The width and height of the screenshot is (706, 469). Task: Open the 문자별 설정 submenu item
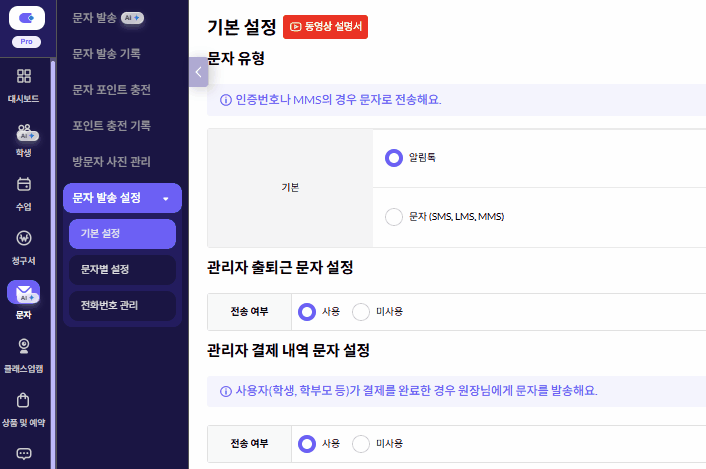(x=122, y=269)
